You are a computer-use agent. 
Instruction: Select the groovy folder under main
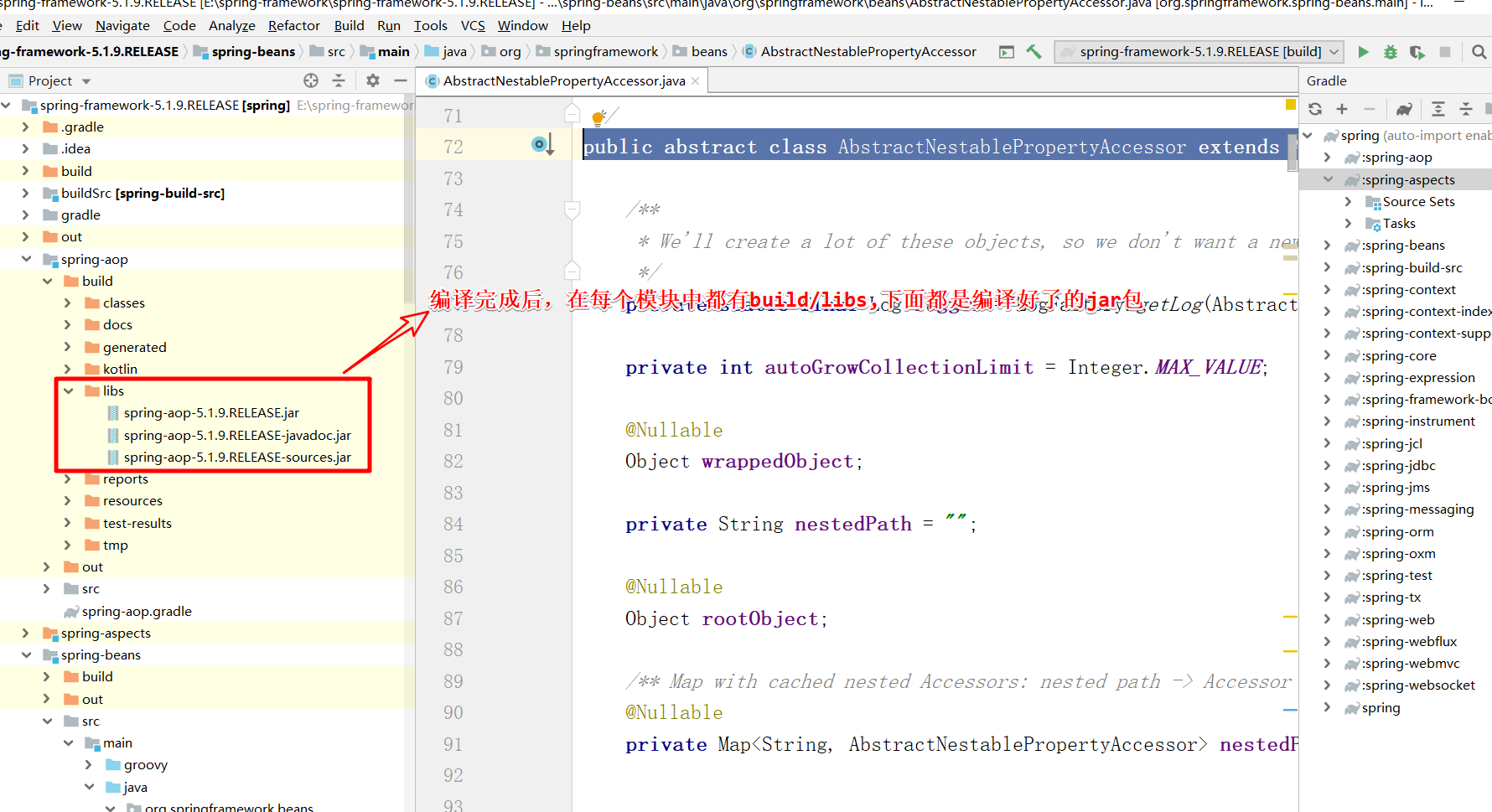coord(145,765)
